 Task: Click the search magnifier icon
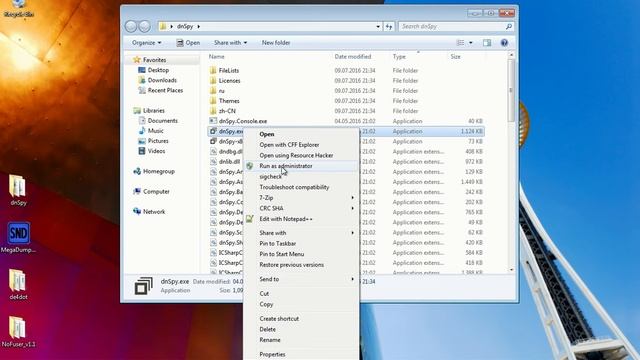click(x=509, y=27)
